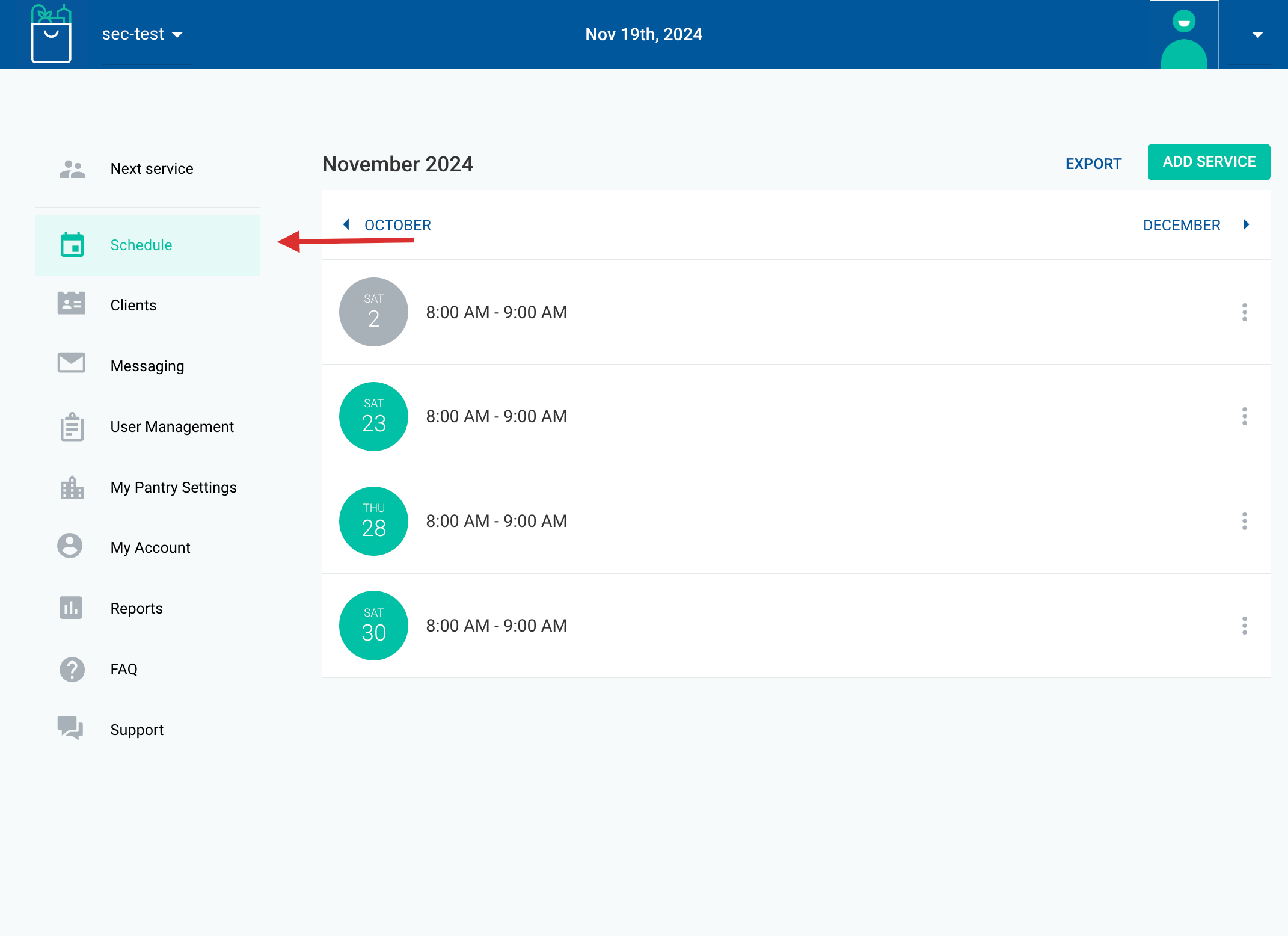The image size is (1288, 936).
Task: Click the November 2024 heading
Action: click(397, 164)
